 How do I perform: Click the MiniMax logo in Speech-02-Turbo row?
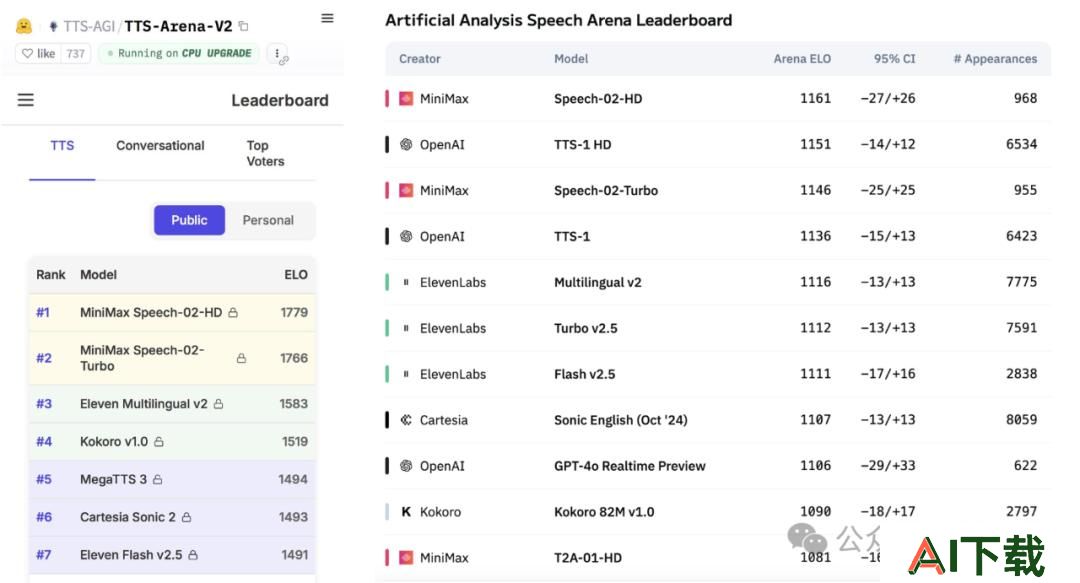[x=406, y=190]
